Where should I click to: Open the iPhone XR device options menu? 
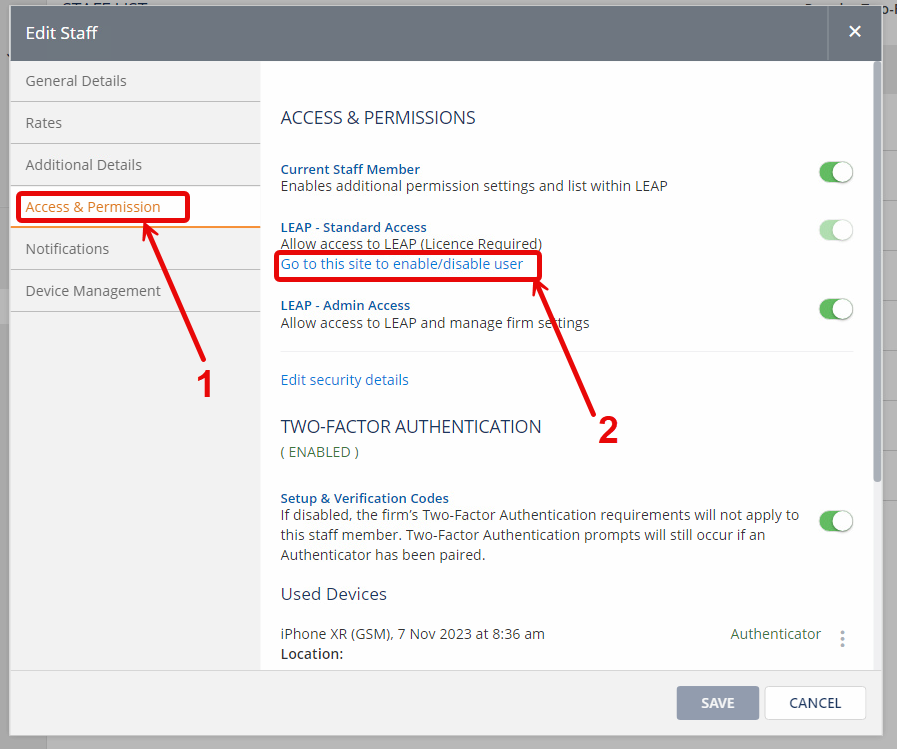(843, 638)
